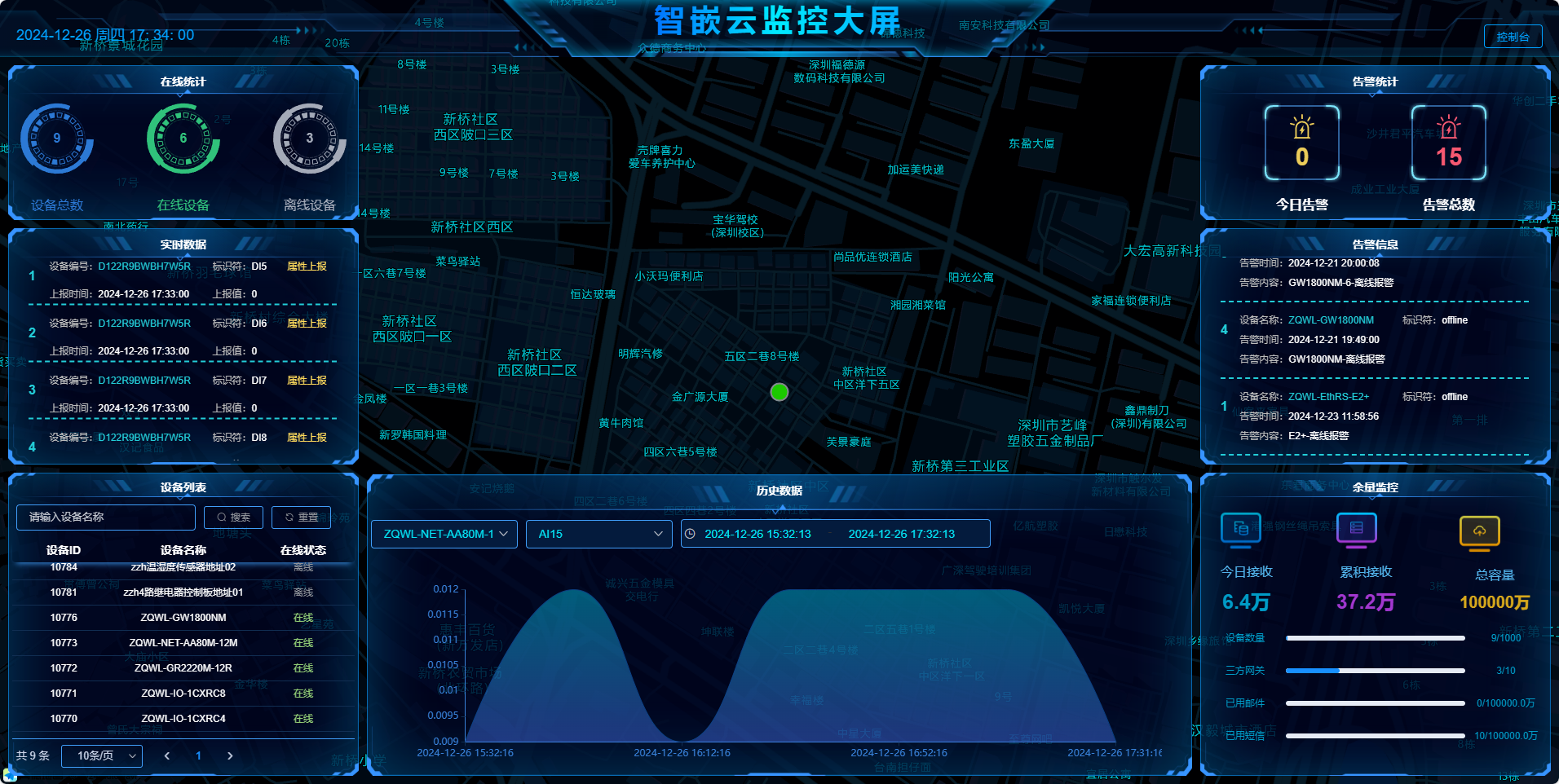Click the cumulative received purple icon

(1356, 528)
